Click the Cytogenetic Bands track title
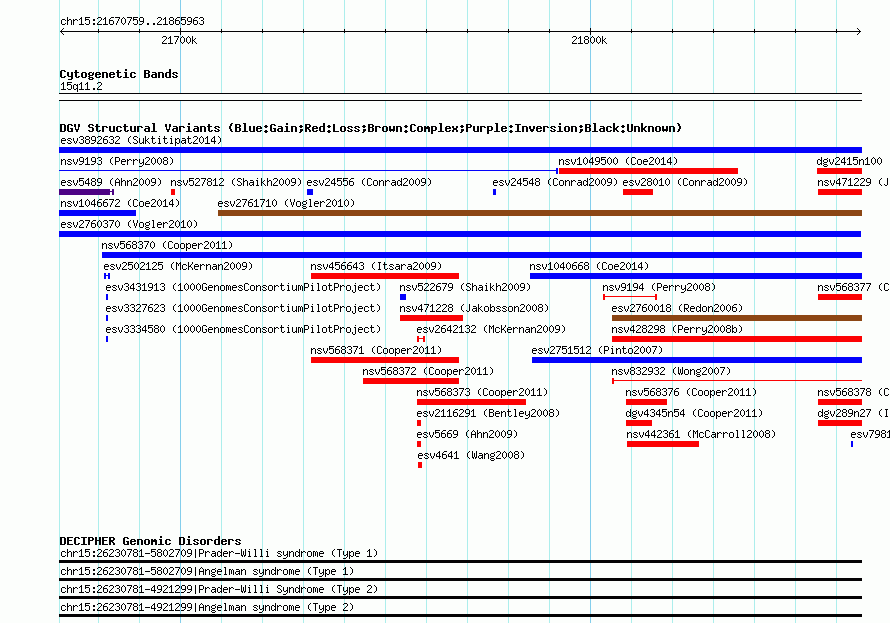The width and height of the screenshot is (890, 623). pos(119,74)
